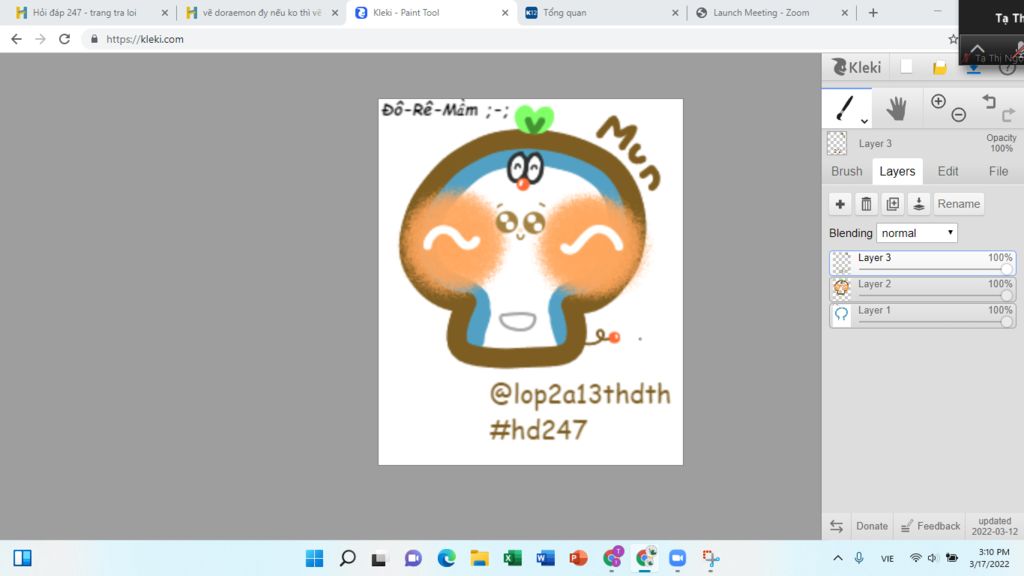Open an image via yellow folder icon
This screenshot has height=576, width=1024.
pos(940,67)
